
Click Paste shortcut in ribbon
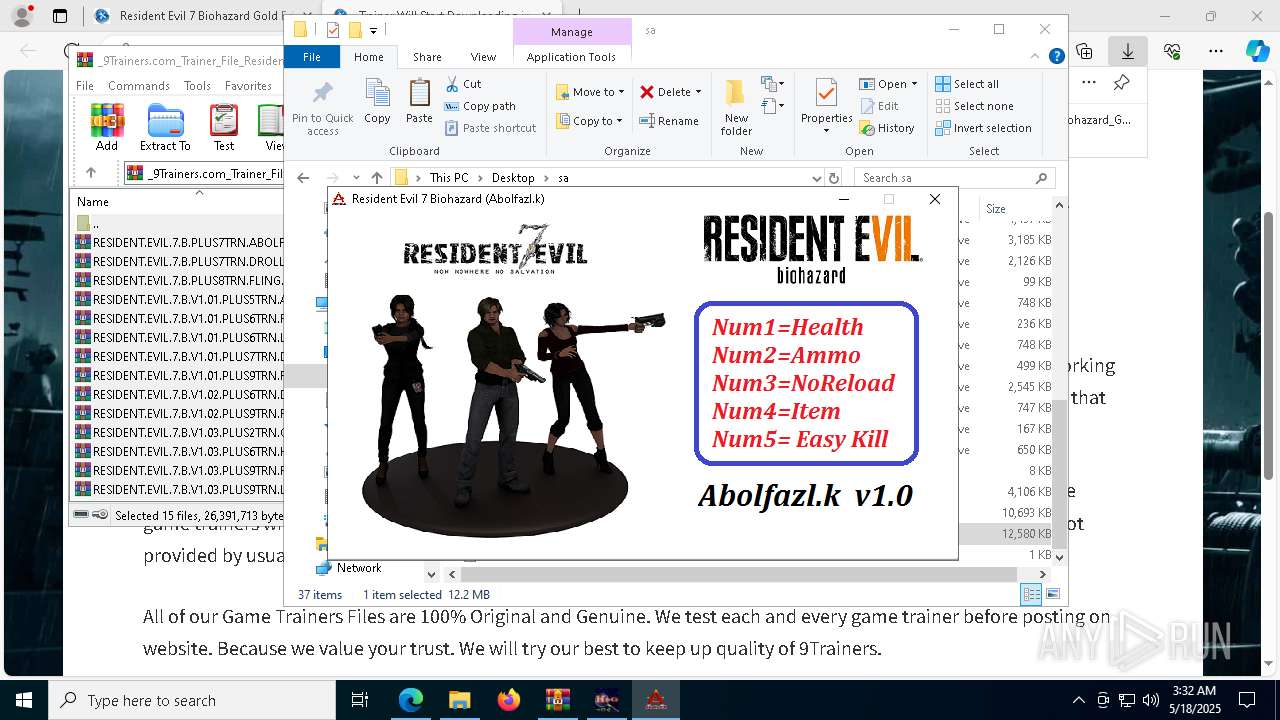(x=490, y=128)
